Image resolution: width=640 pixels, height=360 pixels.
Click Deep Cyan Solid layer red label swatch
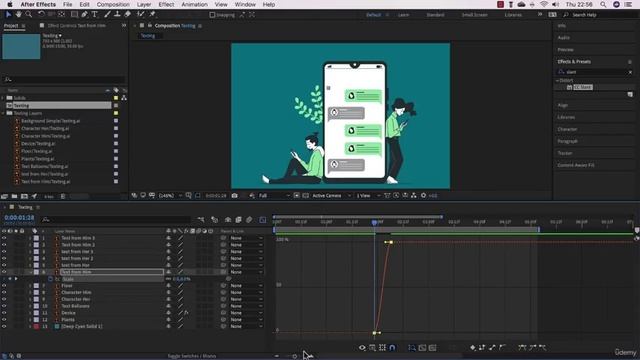36,327
